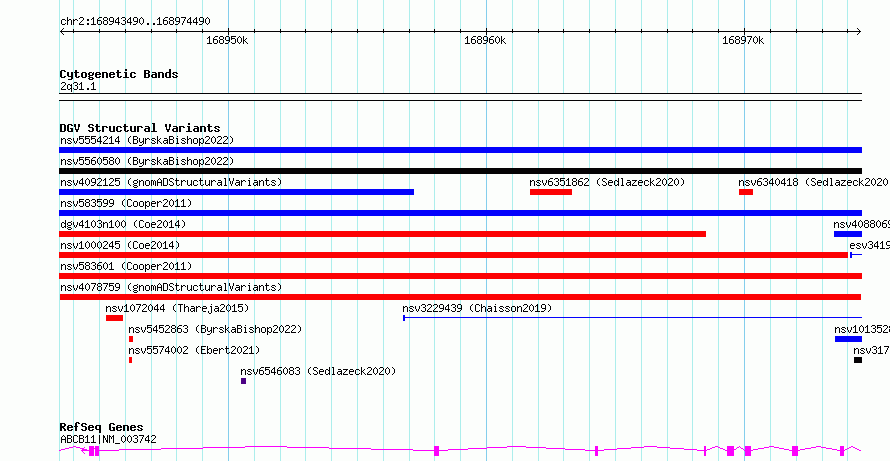Click the Cytogenetic Bands track heading
This screenshot has height=461, width=890.
[x=119, y=74]
